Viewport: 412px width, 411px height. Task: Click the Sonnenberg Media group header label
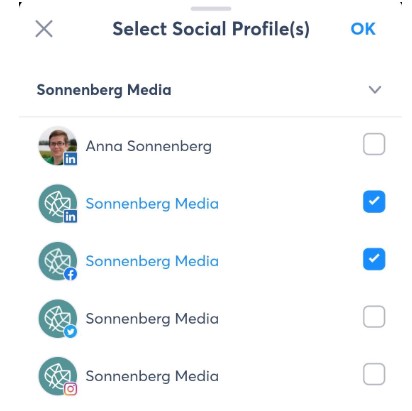pos(104,90)
